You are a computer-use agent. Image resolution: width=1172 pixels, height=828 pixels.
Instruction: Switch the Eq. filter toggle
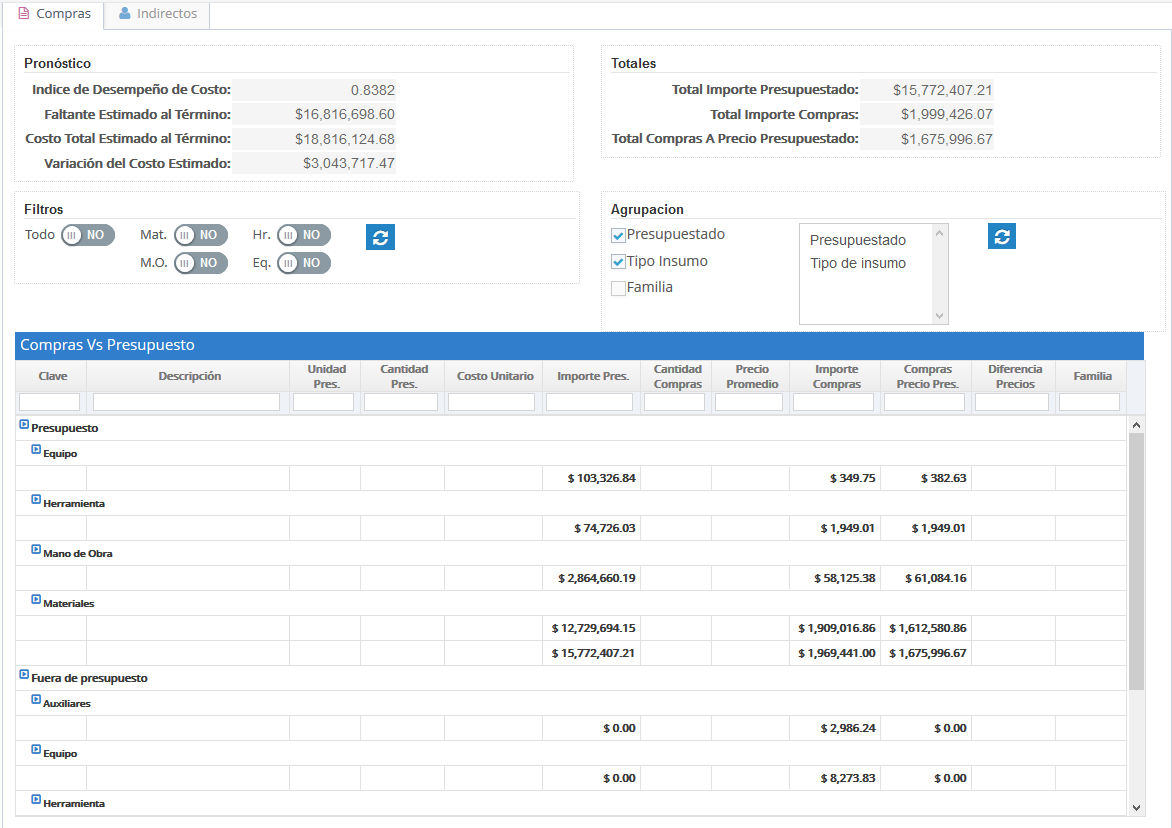pyautogui.click(x=304, y=263)
